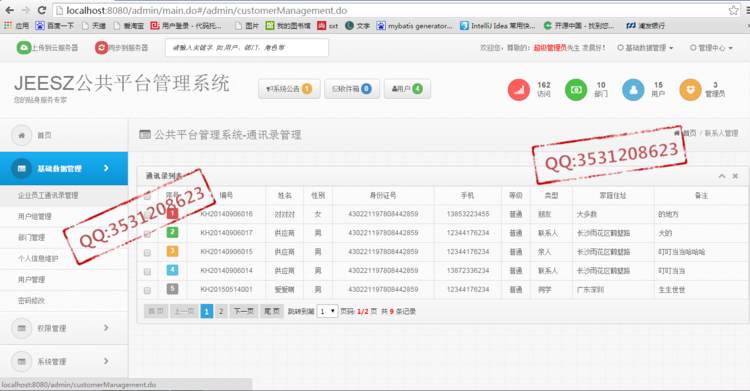750x391 pixels.
Task: Open the 管理中心 top dropdown
Action: tap(711, 48)
